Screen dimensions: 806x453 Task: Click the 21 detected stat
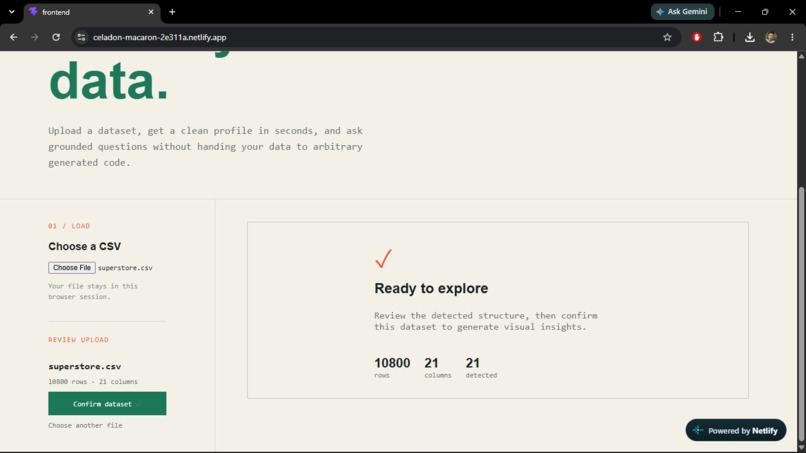[x=481, y=368]
